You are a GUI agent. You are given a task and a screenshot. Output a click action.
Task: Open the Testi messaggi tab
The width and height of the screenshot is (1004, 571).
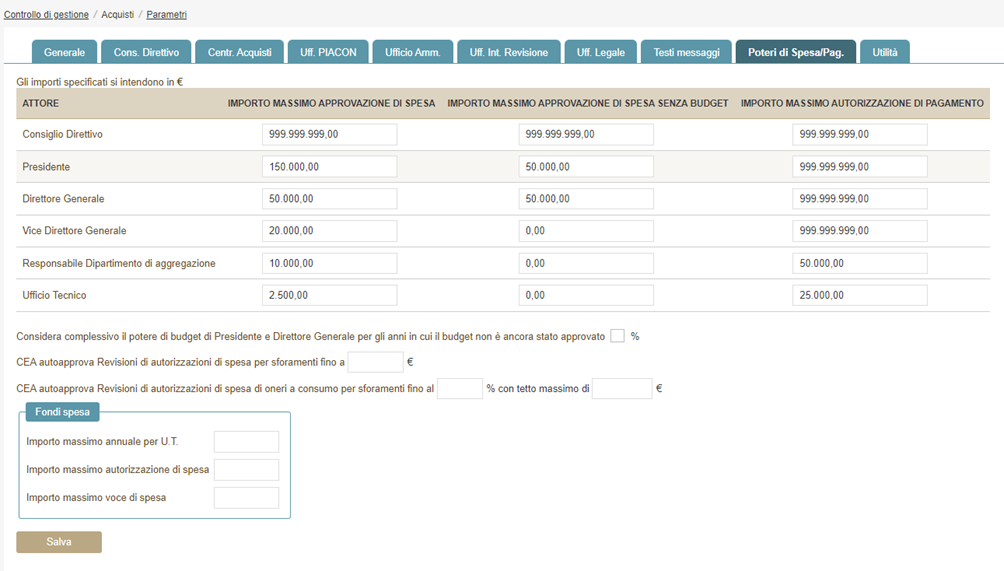coord(686,52)
